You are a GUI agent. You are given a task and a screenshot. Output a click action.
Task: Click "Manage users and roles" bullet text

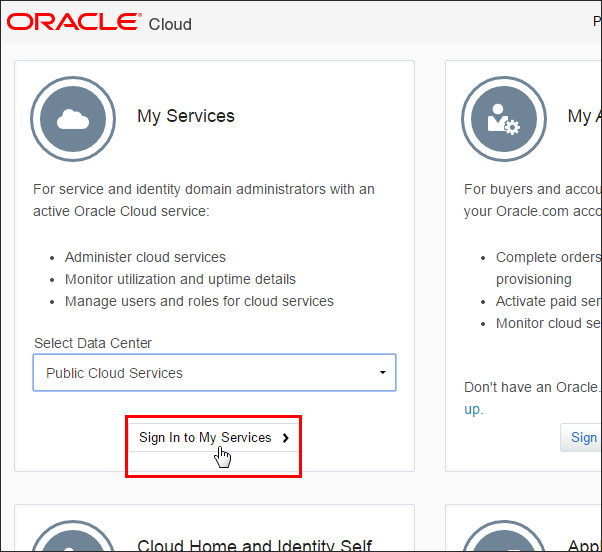coord(199,301)
